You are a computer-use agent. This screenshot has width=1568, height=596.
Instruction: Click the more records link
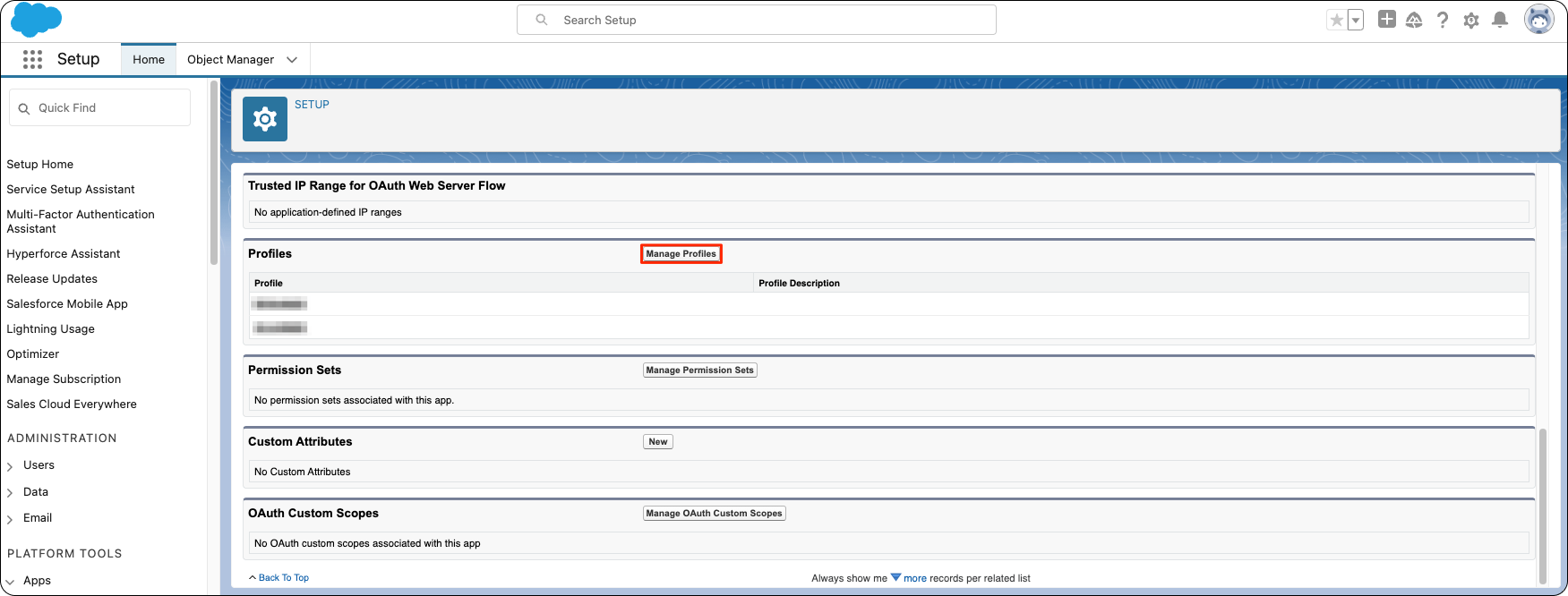pos(915,579)
